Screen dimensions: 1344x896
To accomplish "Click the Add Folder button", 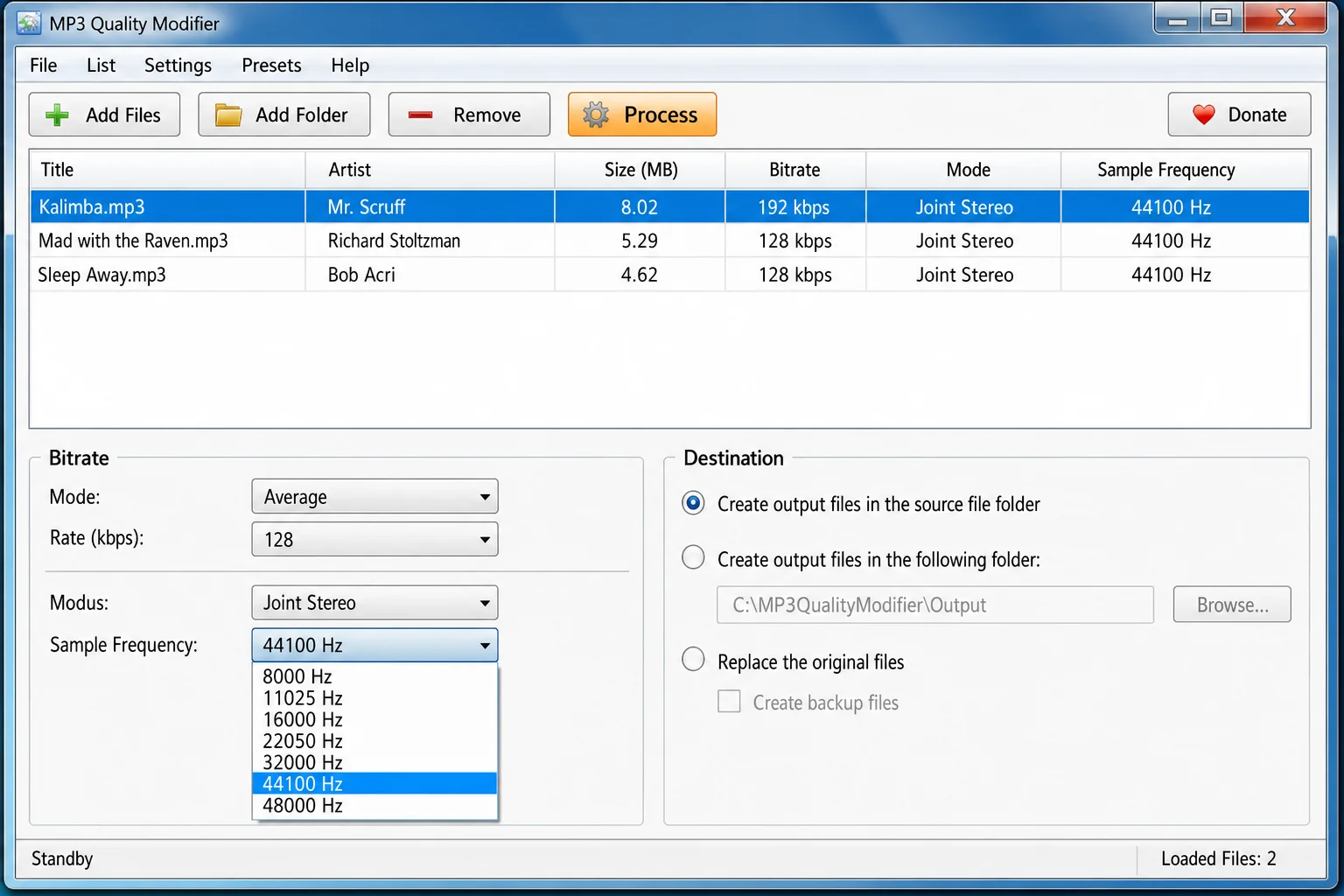I will point(284,115).
